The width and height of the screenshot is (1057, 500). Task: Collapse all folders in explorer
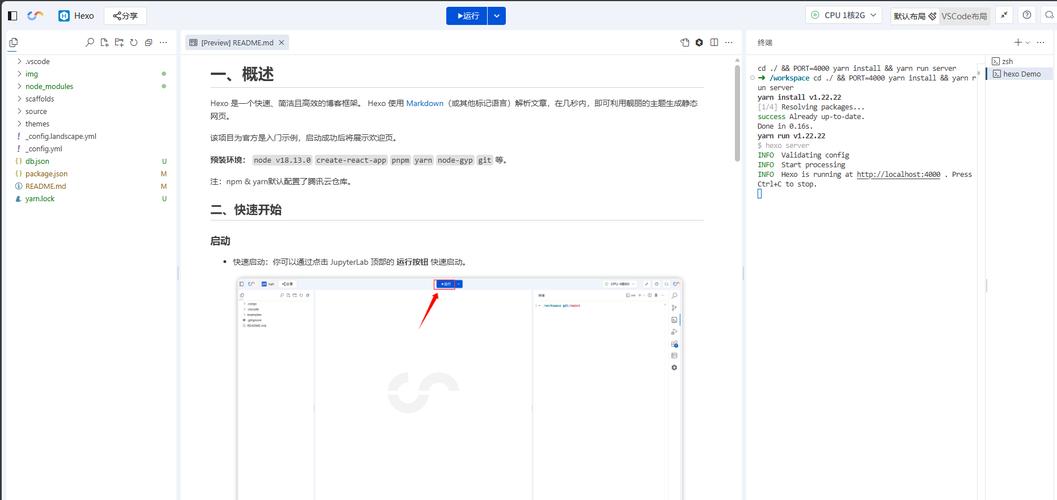point(149,43)
